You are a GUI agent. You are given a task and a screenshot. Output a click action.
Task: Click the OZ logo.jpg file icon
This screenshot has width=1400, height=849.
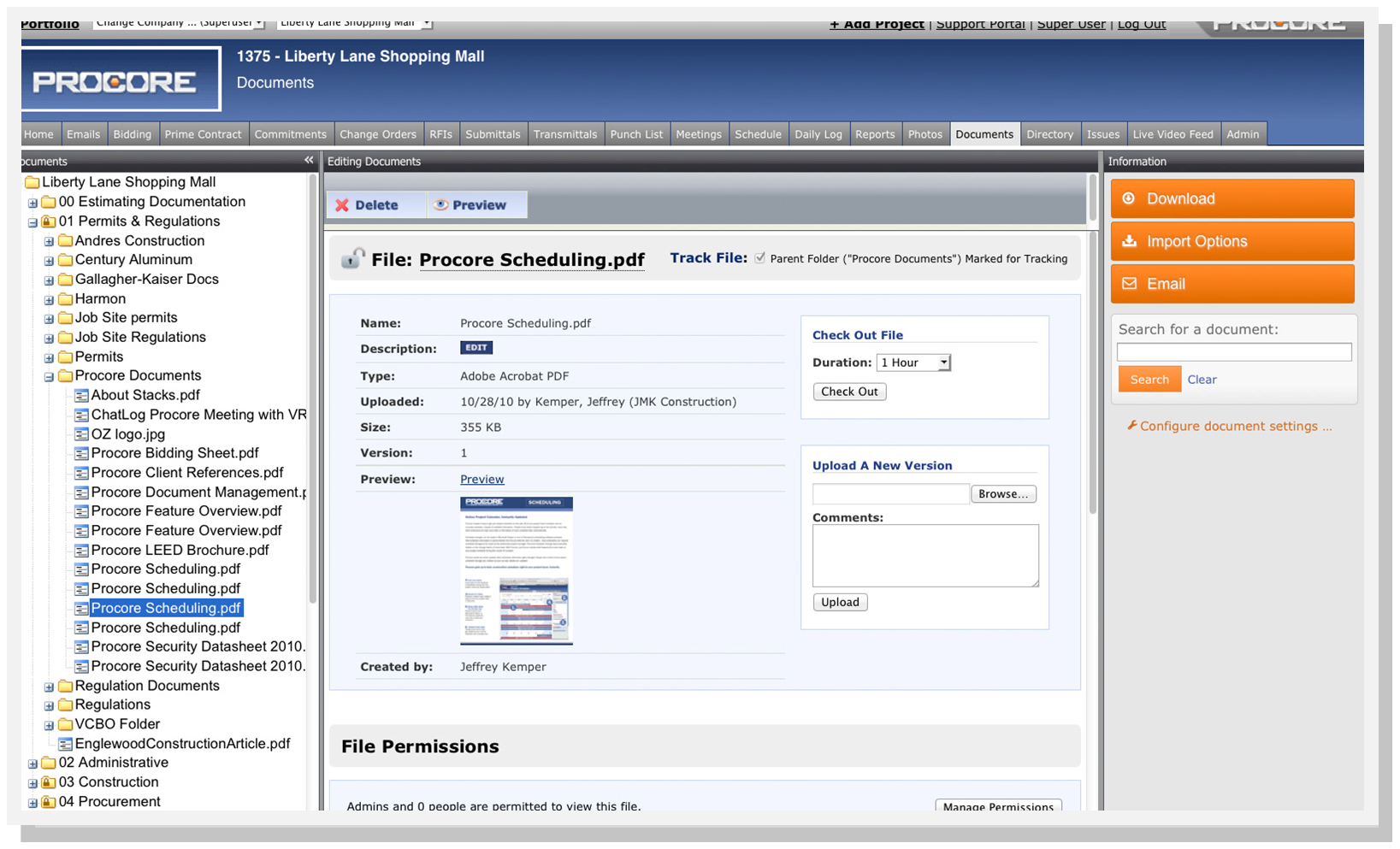pyautogui.click(x=81, y=434)
